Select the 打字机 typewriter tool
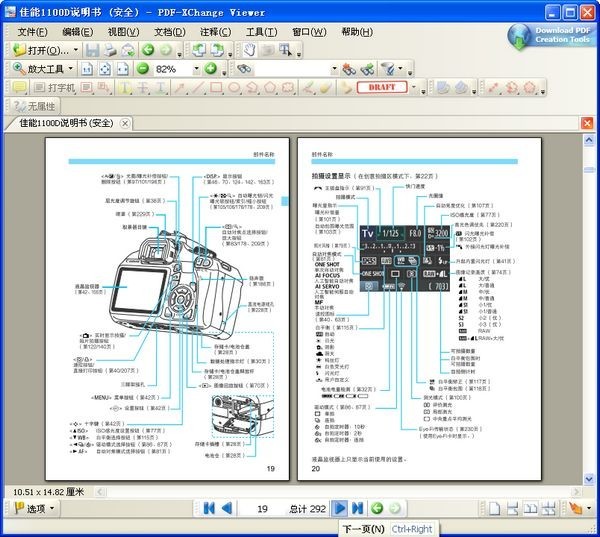Image resolution: width=600 pixels, height=537 pixels. pyautogui.click(x=54, y=88)
